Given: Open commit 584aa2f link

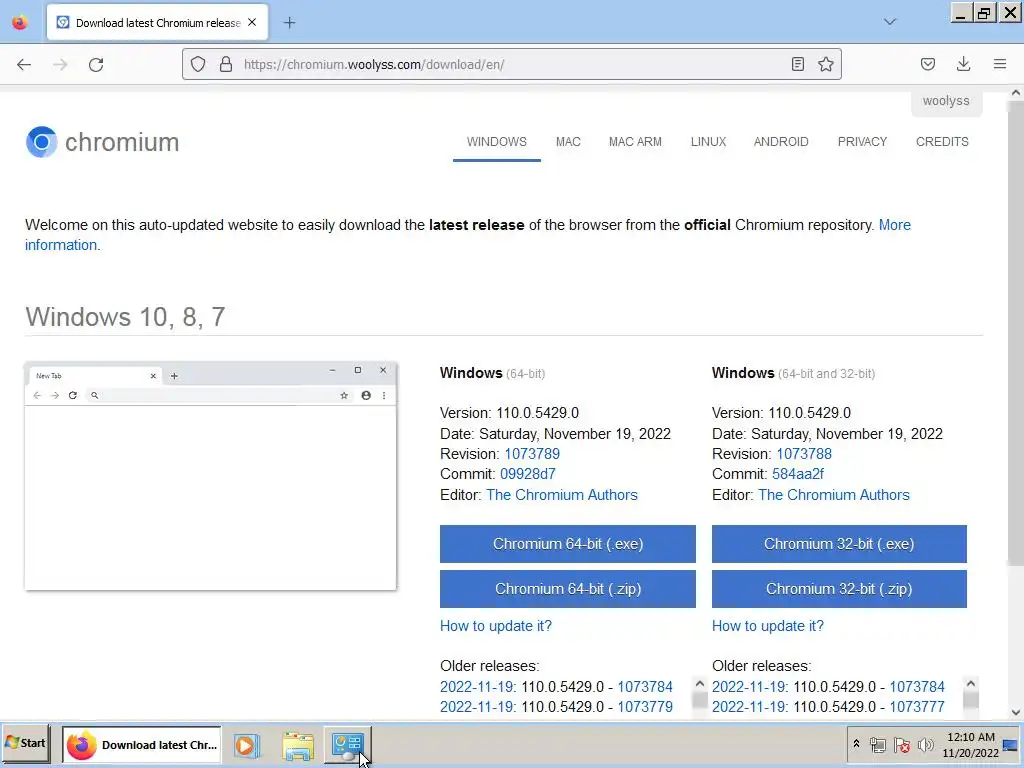Looking at the screenshot, I should click(x=798, y=474).
